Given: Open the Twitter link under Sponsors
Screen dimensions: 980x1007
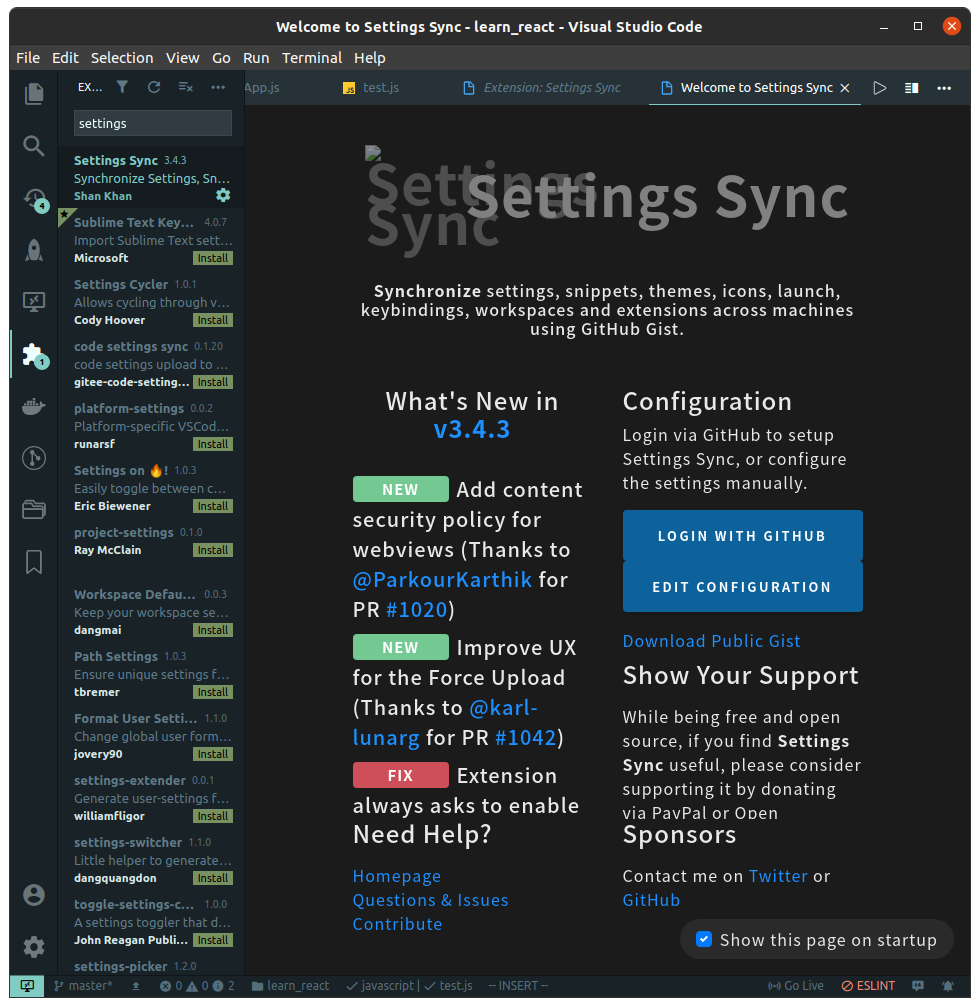Looking at the screenshot, I should click(x=778, y=876).
